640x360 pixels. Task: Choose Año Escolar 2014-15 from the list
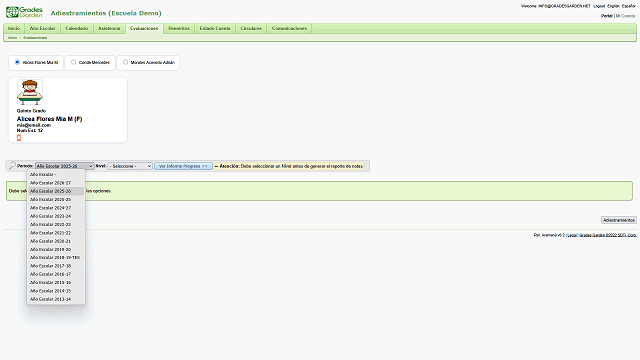click(56, 291)
